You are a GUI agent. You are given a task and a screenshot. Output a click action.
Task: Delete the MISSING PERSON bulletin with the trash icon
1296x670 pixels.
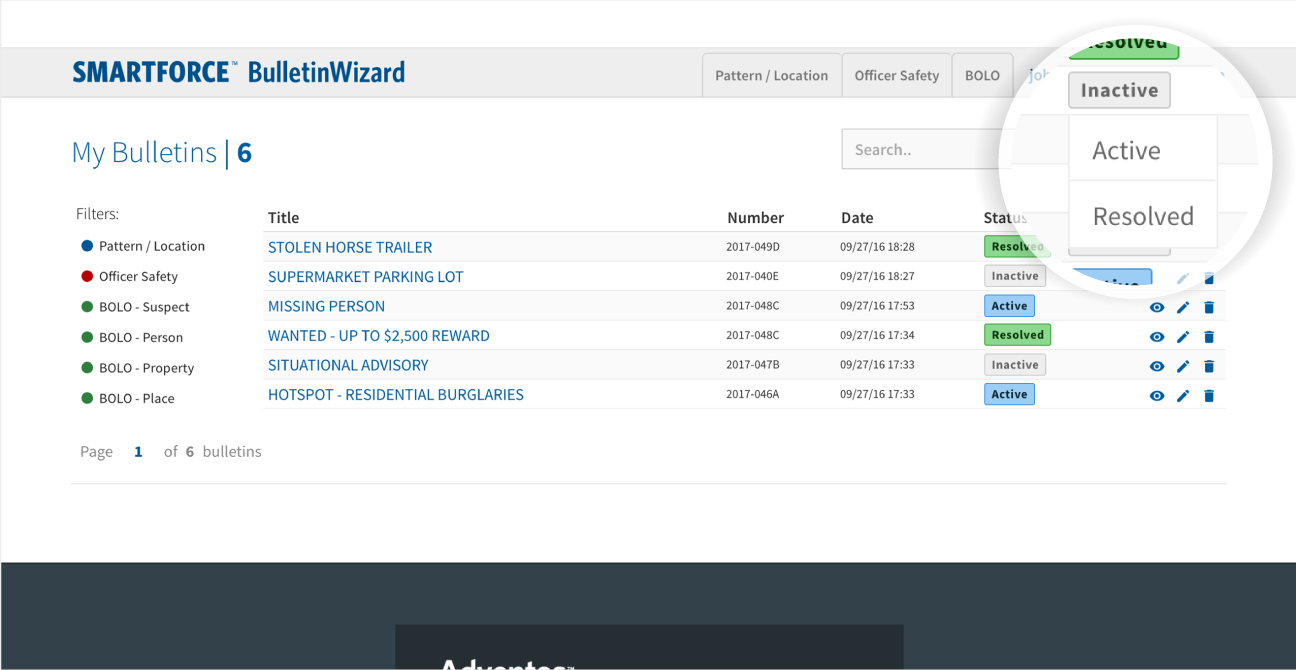[1209, 308]
